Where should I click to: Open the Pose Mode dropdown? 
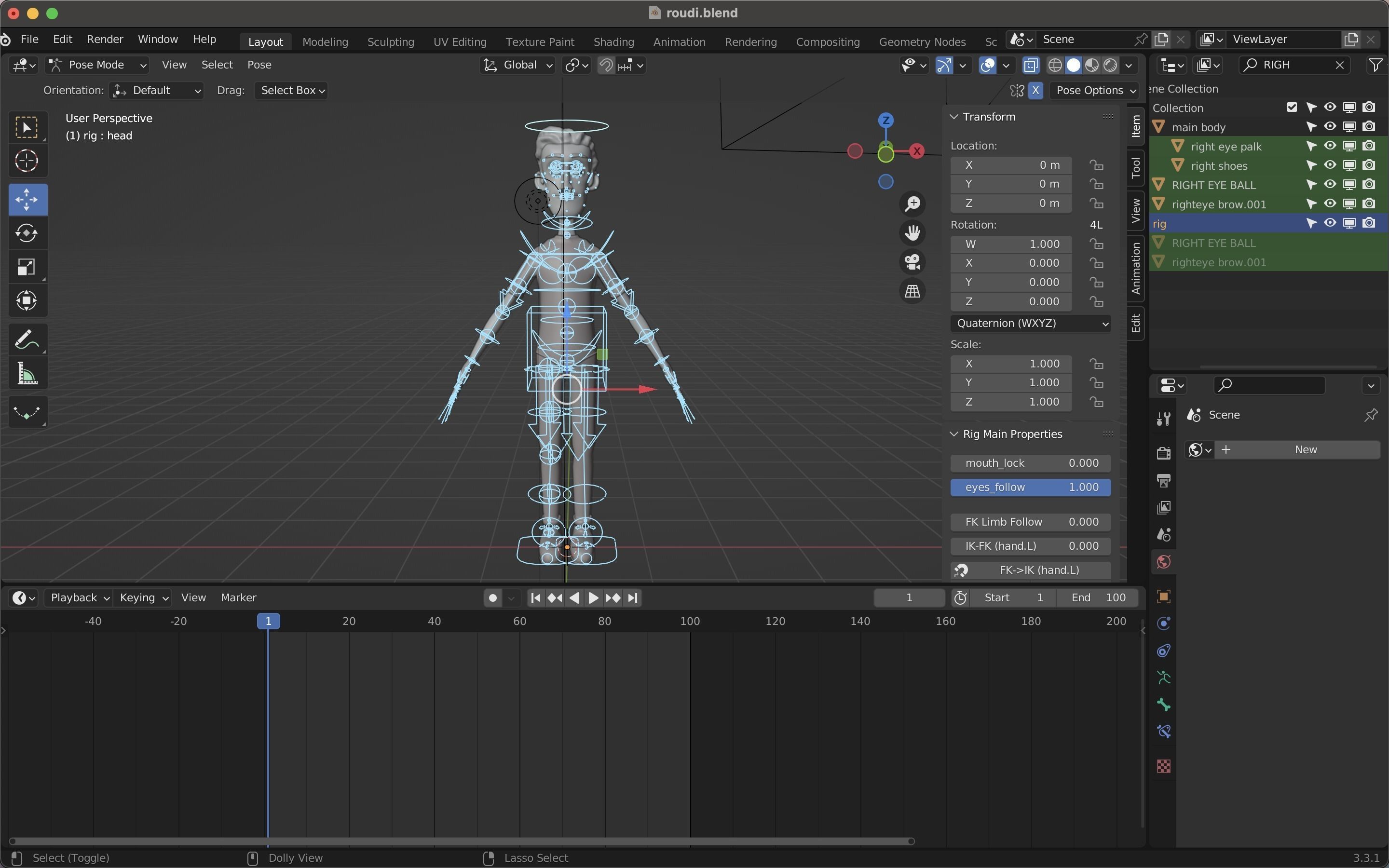click(97, 65)
